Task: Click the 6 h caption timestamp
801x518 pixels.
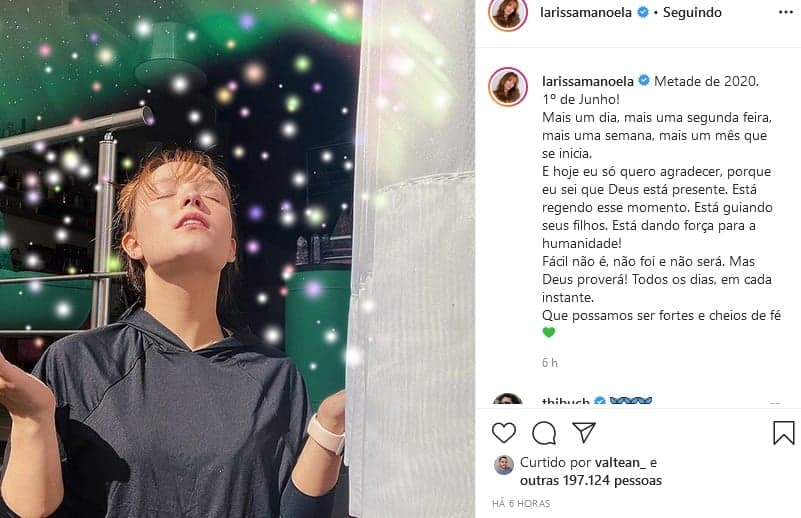Action: pos(550,363)
